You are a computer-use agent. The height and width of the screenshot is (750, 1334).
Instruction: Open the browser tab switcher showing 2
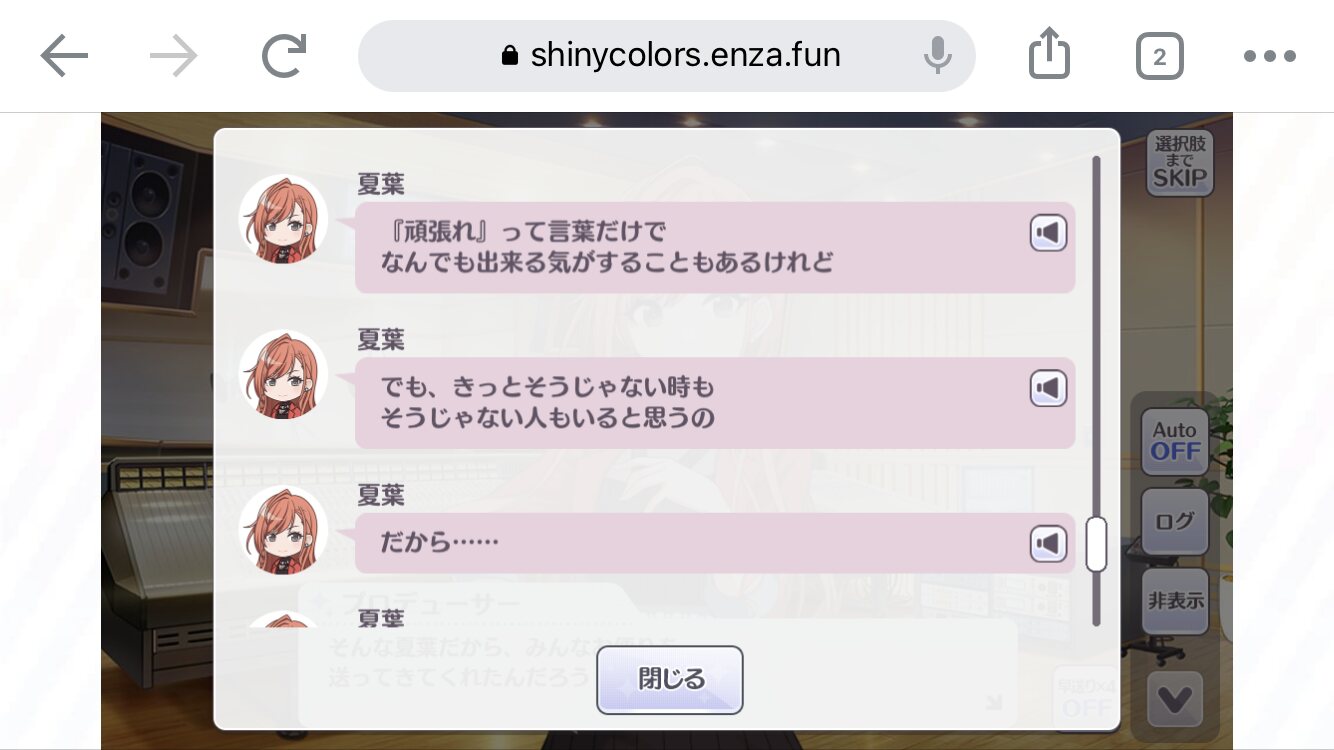(x=1159, y=56)
